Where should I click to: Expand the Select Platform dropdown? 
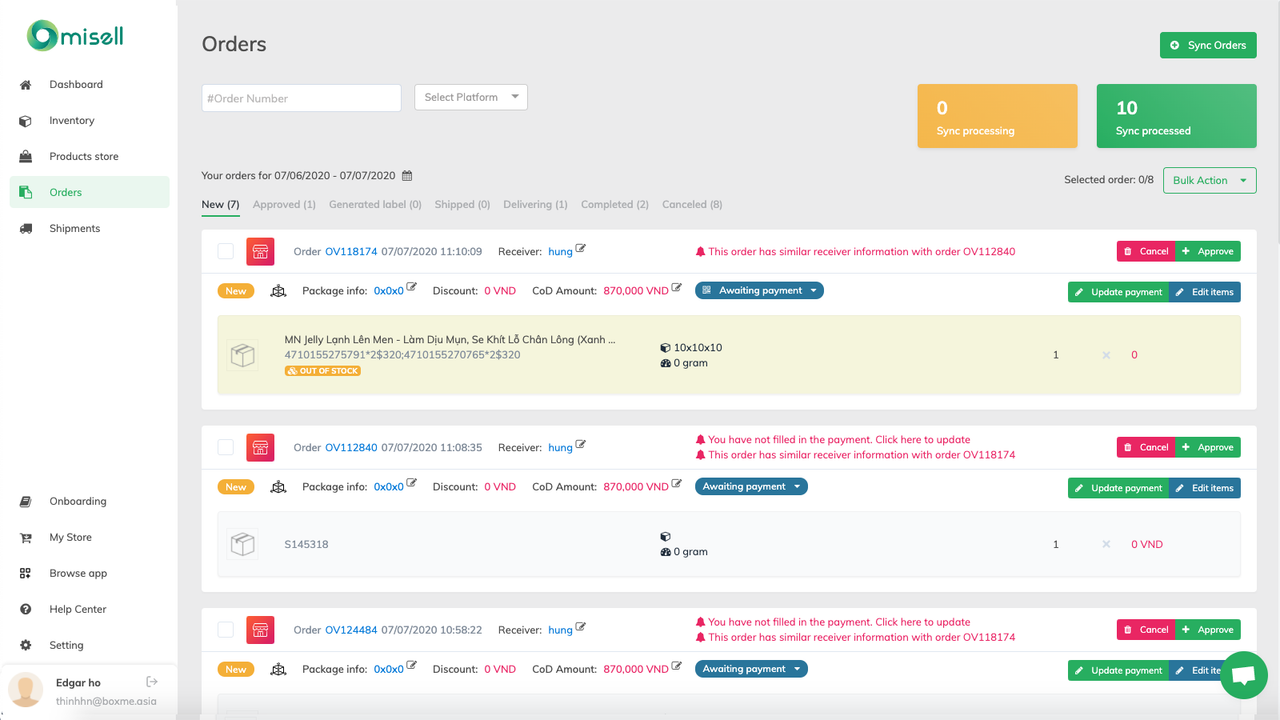pos(470,97)
